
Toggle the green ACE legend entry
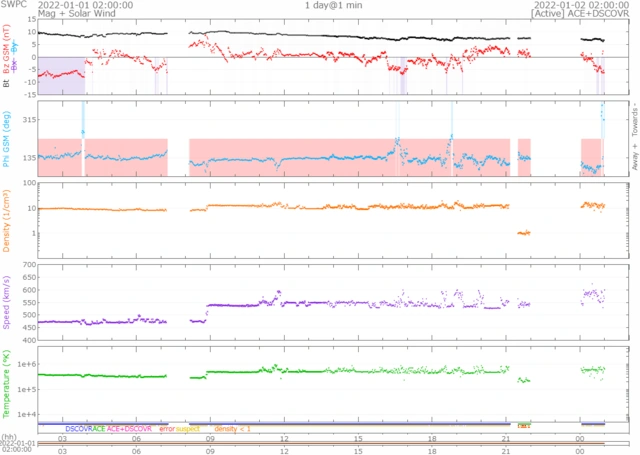coord(98,428)
